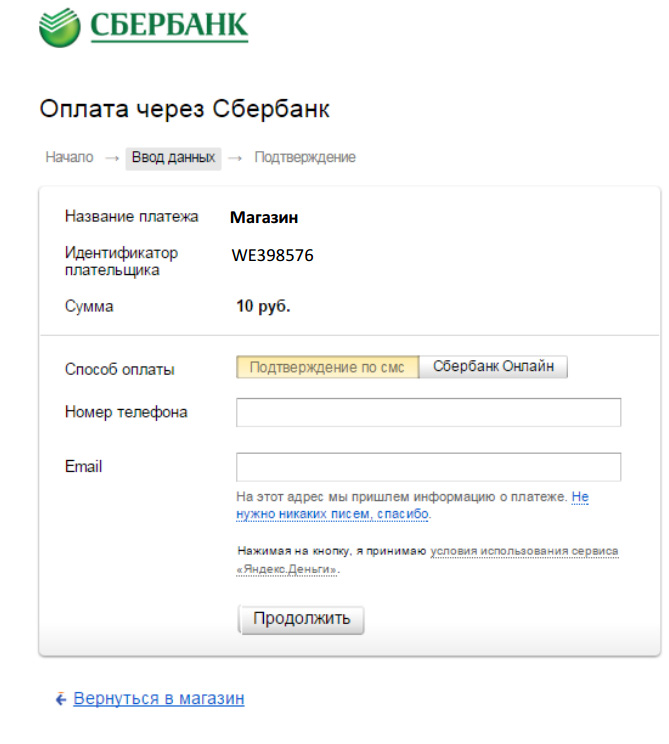Click the Название платежа label

click(131, 216)
